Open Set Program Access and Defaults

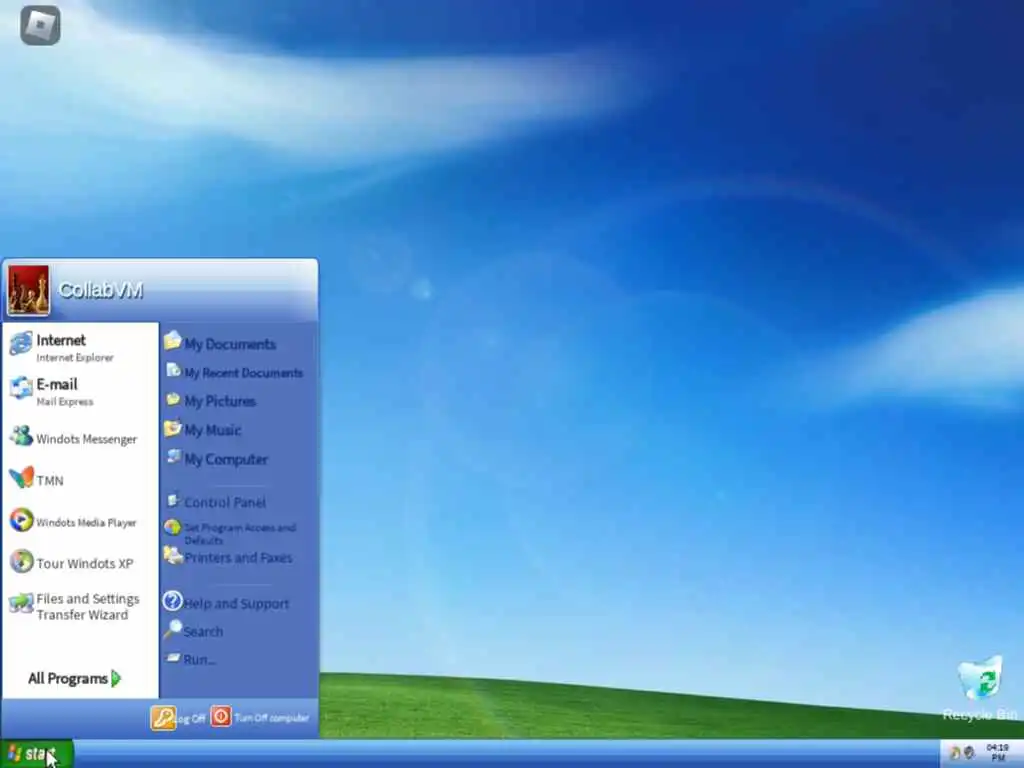point(231,532)
